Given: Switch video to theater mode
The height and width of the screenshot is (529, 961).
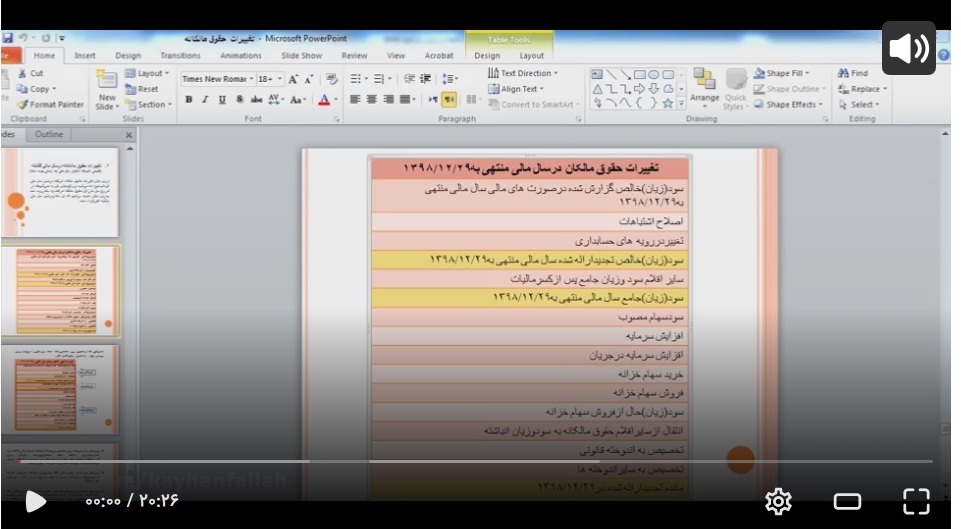Looking at the screenshot, I should (x=848, y=501).
